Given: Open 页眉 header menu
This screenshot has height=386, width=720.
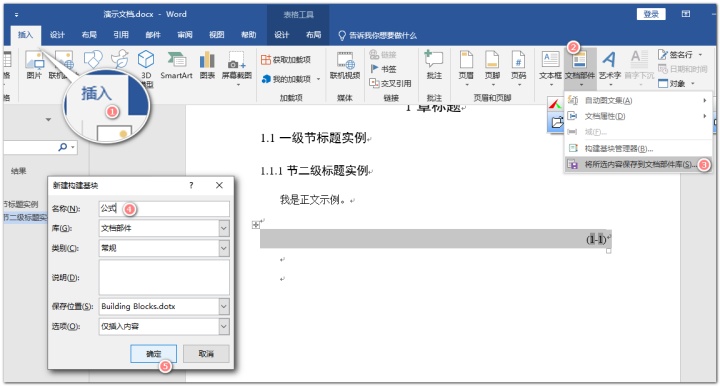Looking at the screenshot, I should pyautogui.click(x=466, y=68).
